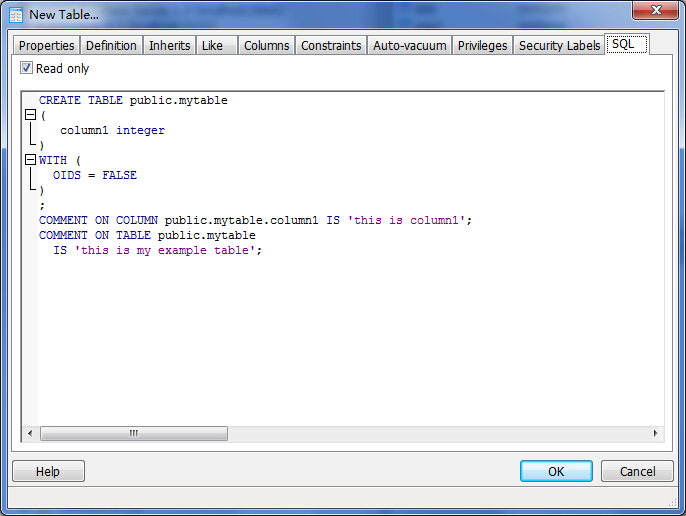View the Security Labels tab
Viewport: 686px width, 516px height.
point(559,46)
